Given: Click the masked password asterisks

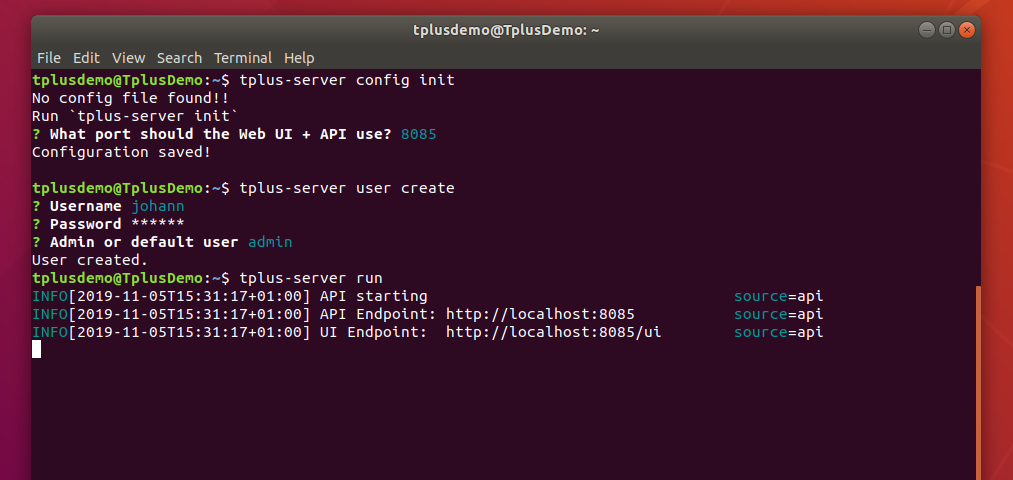Looking at the screenshot, I should pos(158,224).
